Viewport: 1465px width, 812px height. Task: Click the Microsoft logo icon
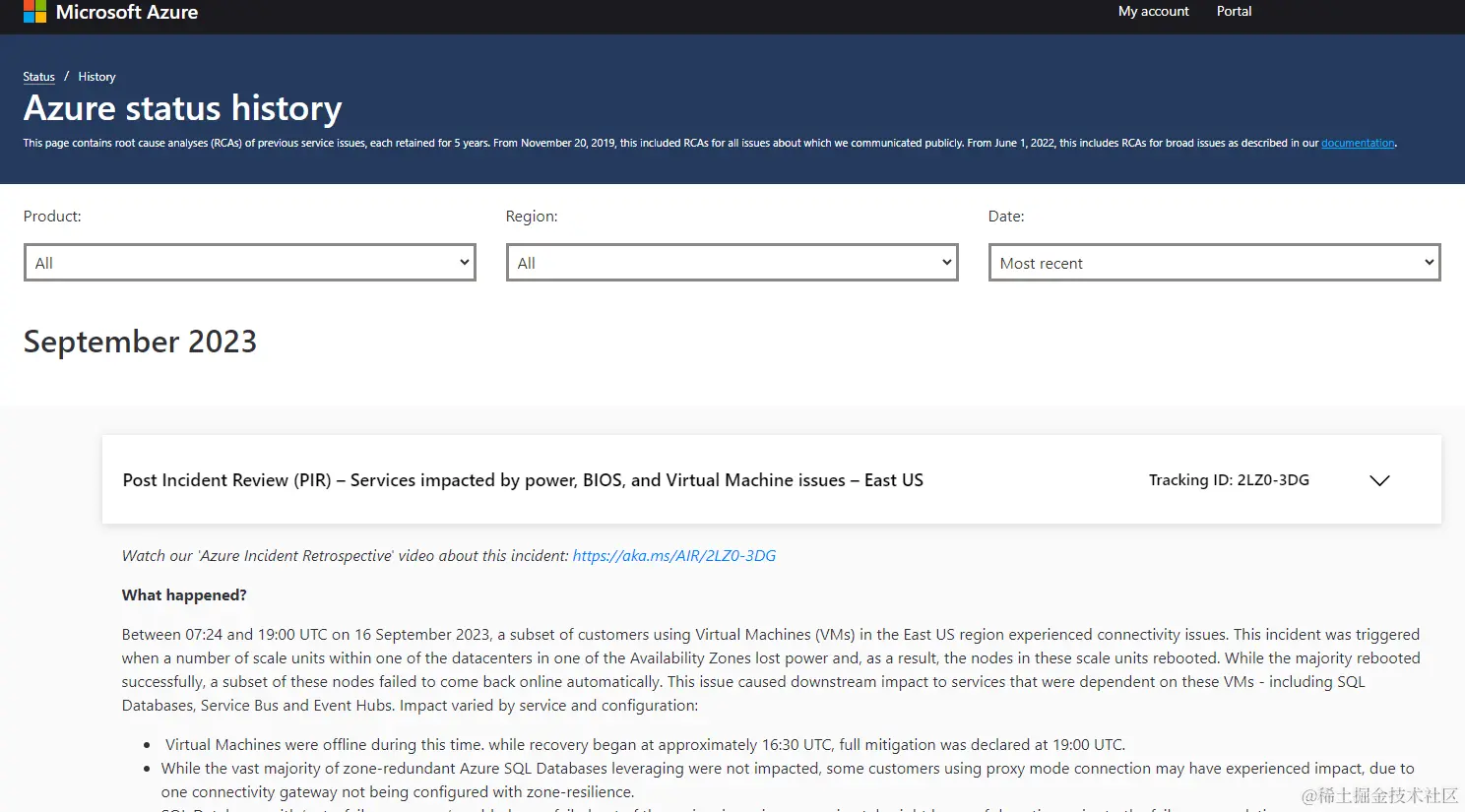click(x=35, y=12)
